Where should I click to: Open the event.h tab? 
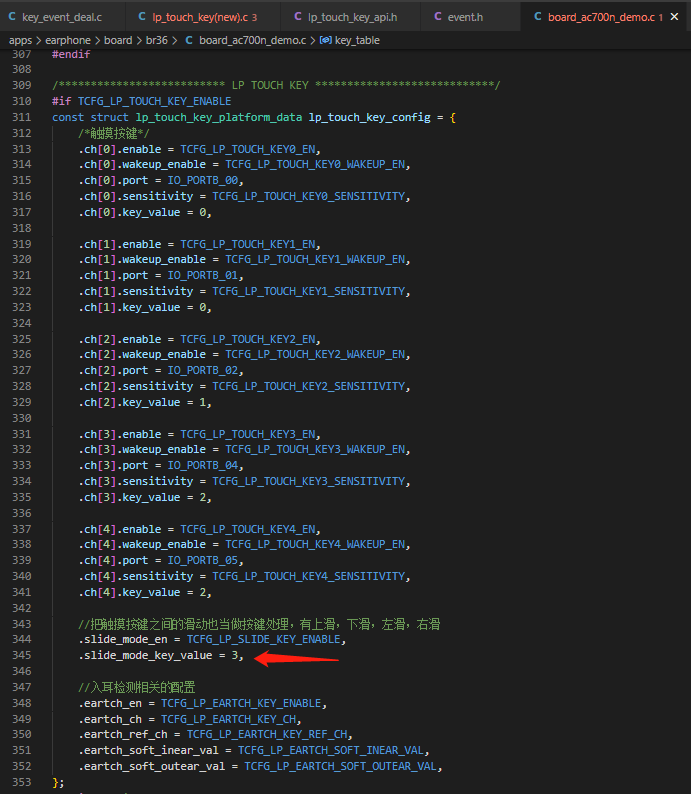(464, 17)
